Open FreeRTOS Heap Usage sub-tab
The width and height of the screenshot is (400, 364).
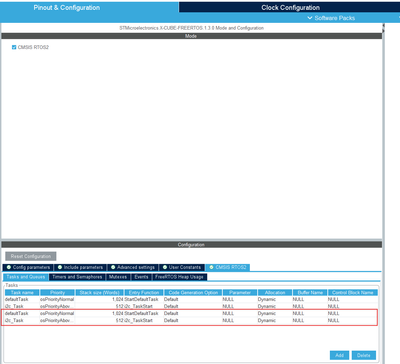tap(179, 277)
